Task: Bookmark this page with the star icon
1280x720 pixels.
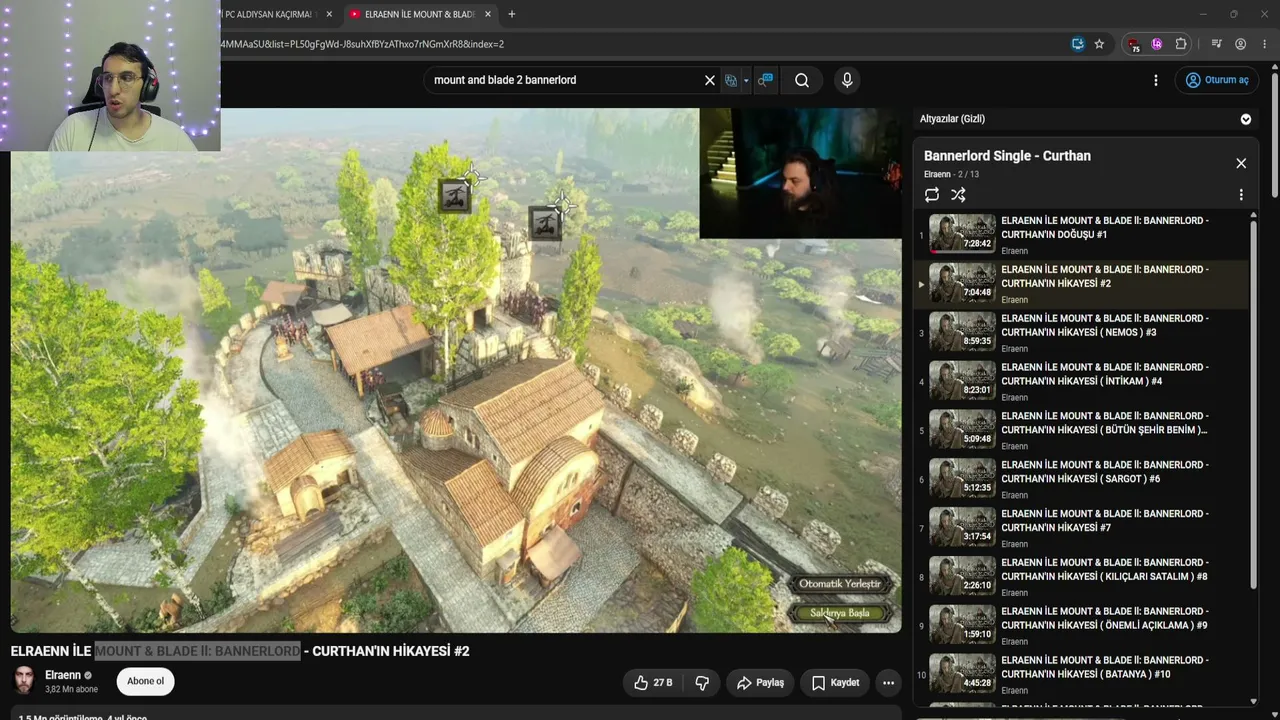Action: (x=1099, y=44)
